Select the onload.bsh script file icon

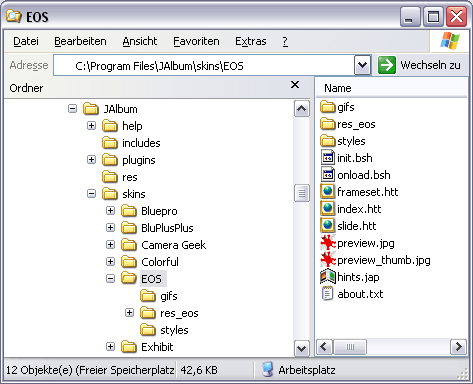[x=328, y=175]
